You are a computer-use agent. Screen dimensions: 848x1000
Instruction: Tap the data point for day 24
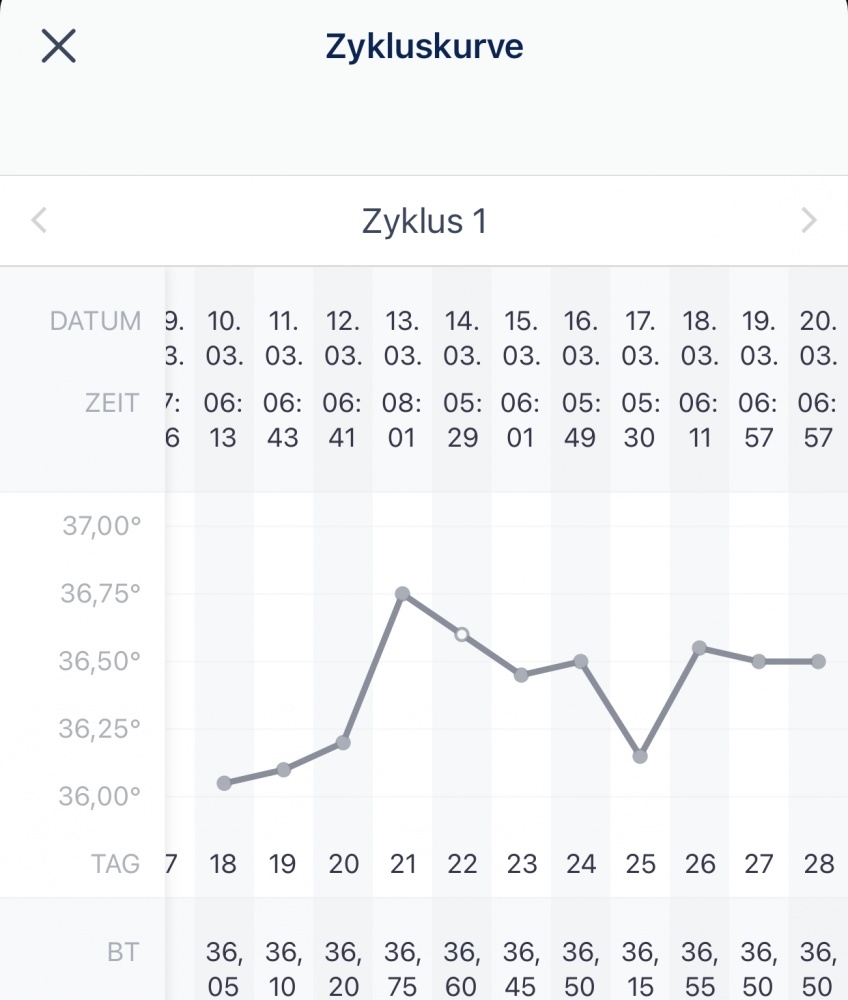pos(580,661)
